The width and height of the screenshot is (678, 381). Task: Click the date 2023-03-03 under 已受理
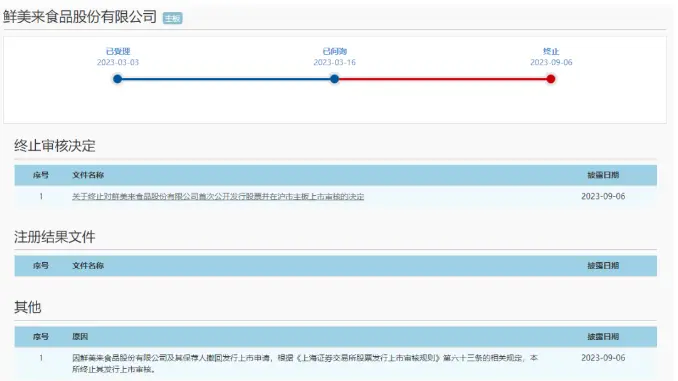click(118, 62)
